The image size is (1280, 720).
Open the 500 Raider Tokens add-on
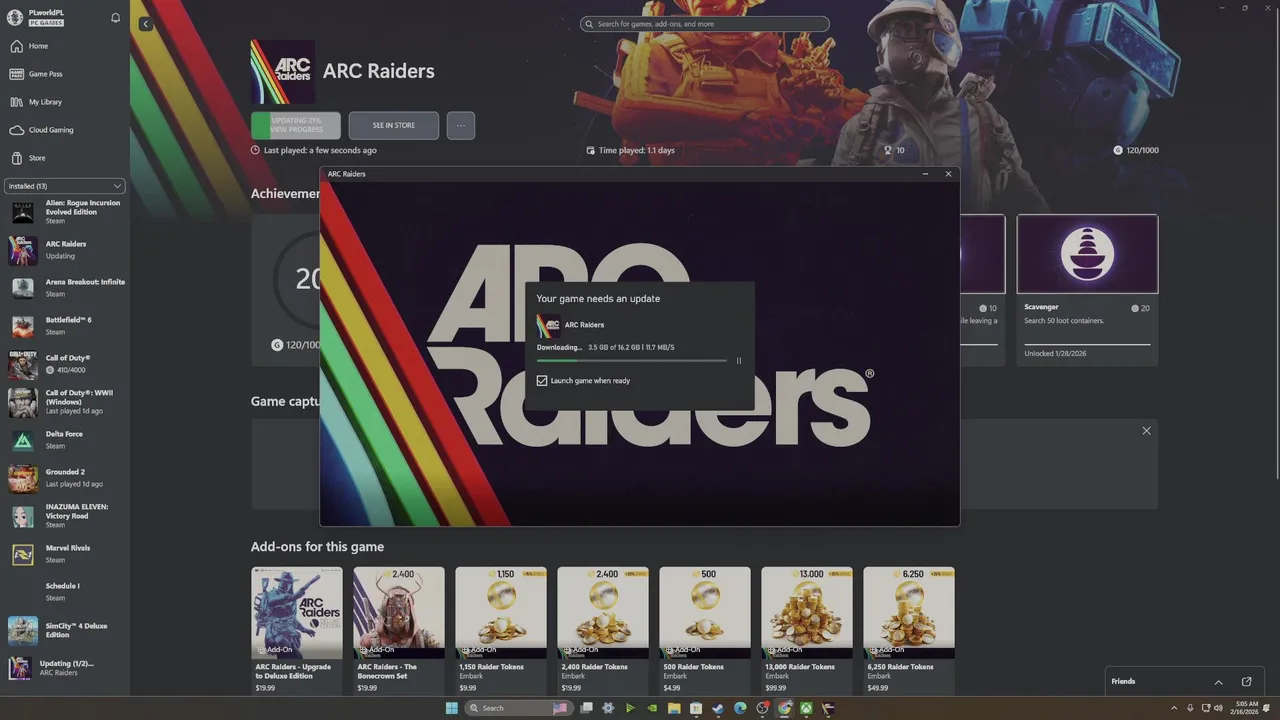[705, 630]
